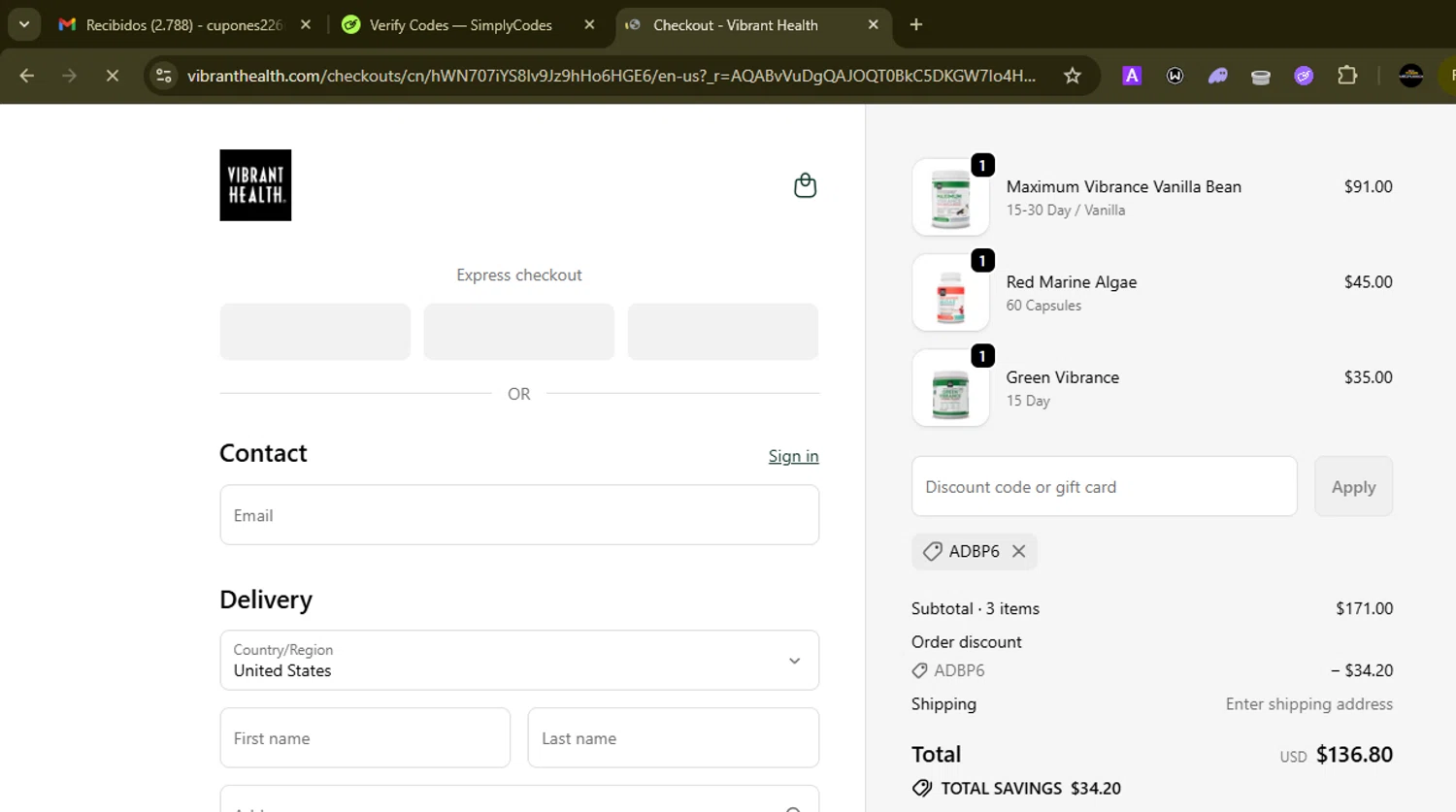This screenshot has width=1456, height=812.
Task: Click the Express checkout label
Action: click(519, 276)
